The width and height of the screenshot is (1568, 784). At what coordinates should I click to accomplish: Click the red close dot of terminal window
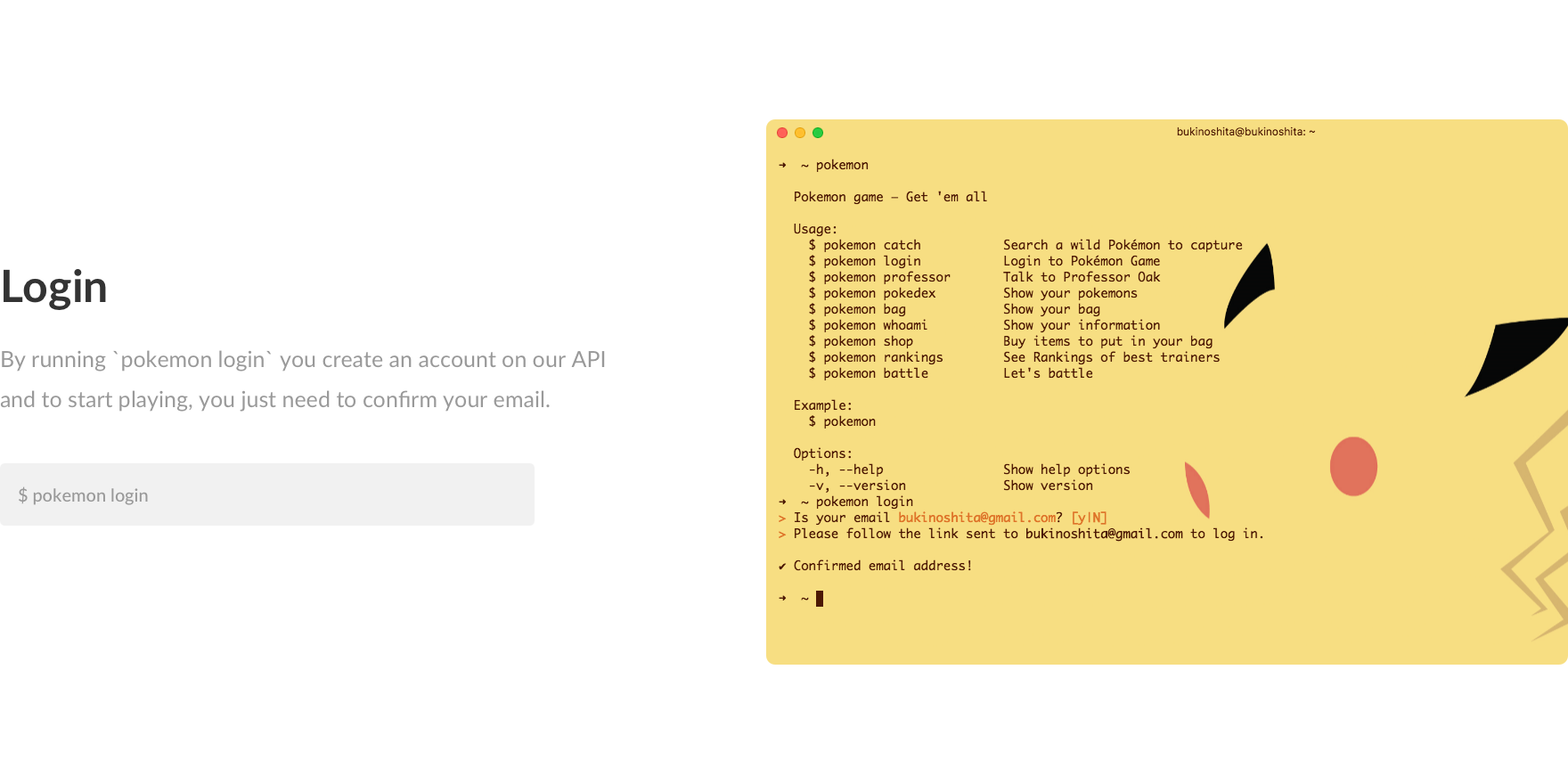[782, 133]
